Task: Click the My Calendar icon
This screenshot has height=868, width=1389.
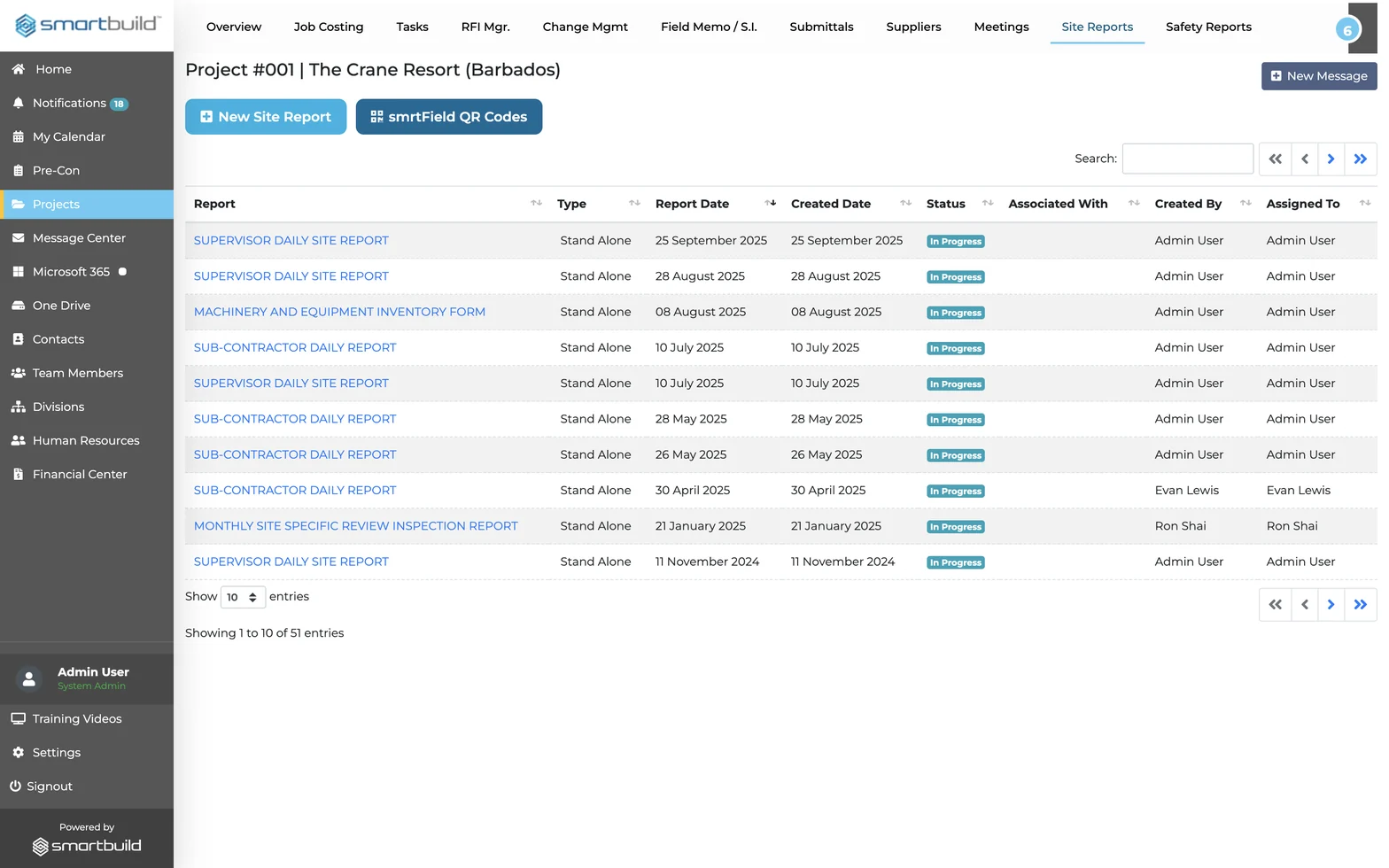Action: pyautogui.click(x=18, y=136)
